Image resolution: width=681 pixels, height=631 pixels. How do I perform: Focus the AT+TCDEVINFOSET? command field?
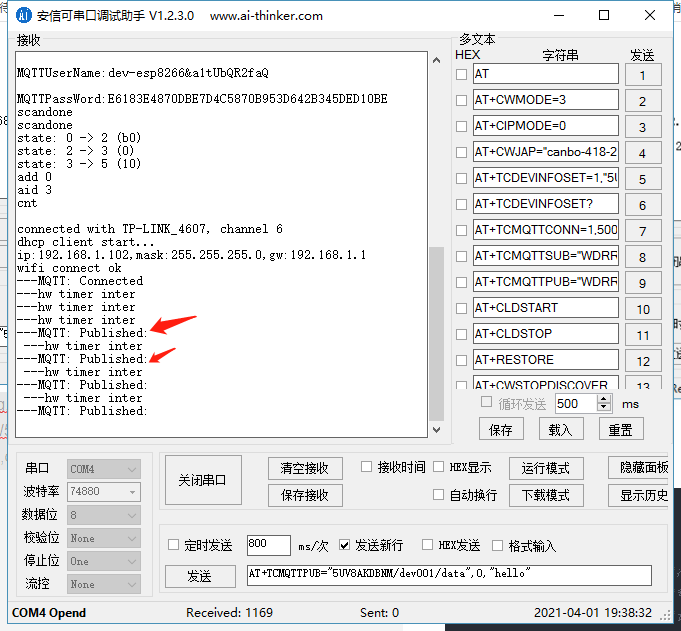tap(545, 204)
